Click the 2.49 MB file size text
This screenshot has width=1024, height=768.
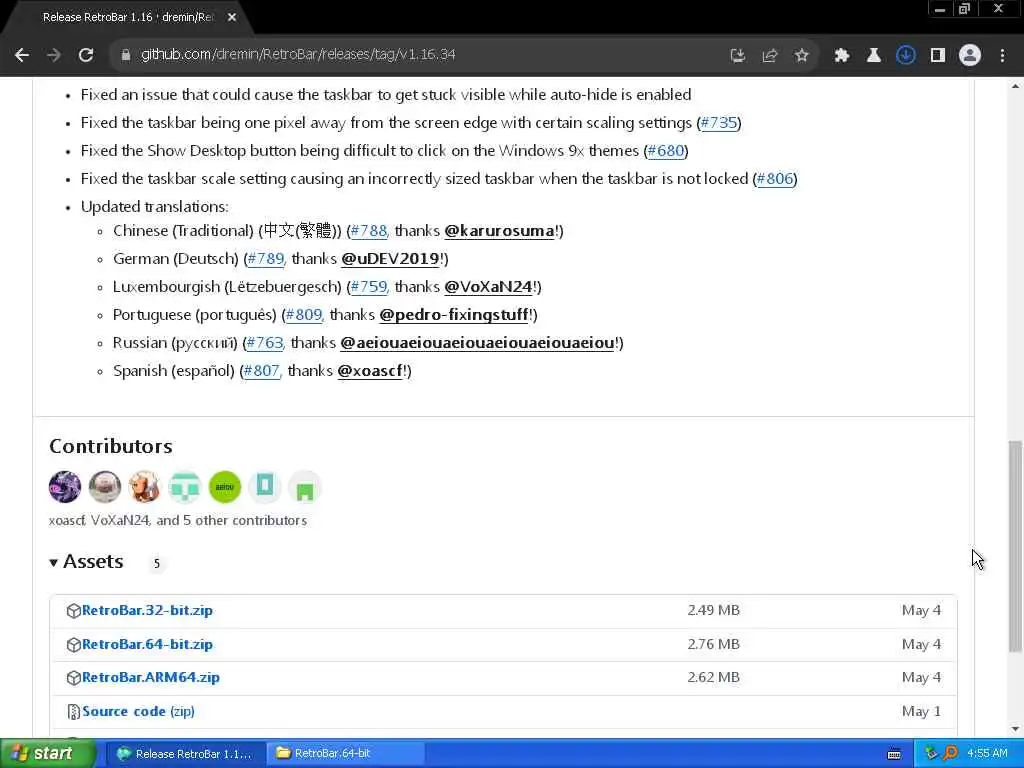click(713, 611)
